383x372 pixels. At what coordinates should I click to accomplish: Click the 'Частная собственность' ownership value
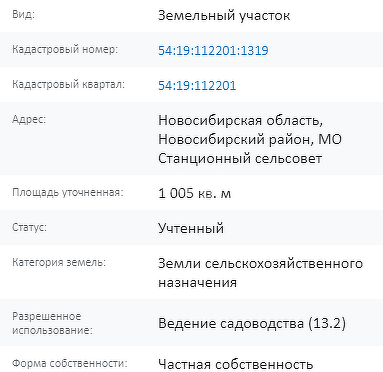pyautogui.click(x=235, y=364)
